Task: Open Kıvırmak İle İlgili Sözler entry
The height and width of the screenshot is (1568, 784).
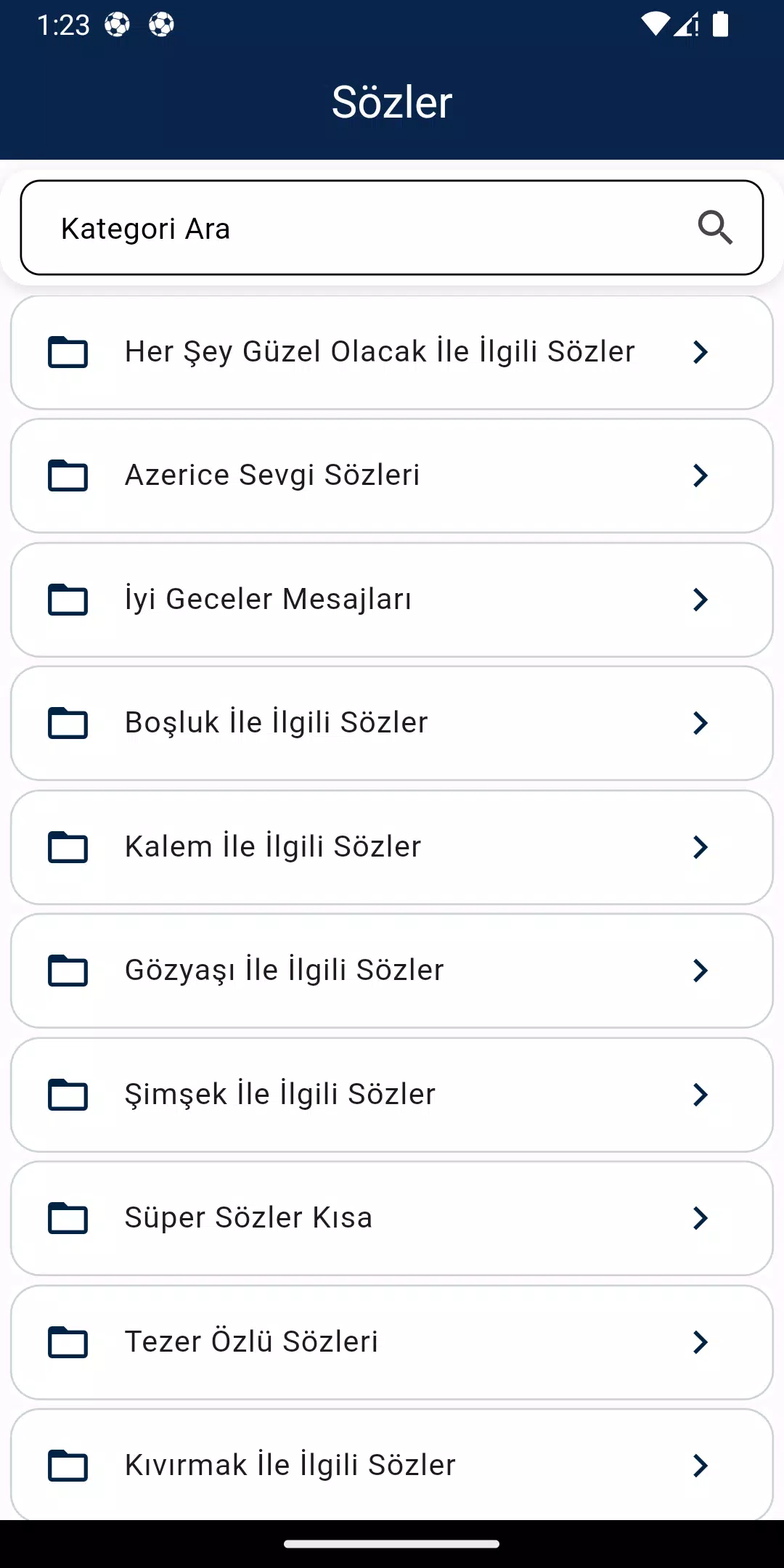Action: [392, 1465]
